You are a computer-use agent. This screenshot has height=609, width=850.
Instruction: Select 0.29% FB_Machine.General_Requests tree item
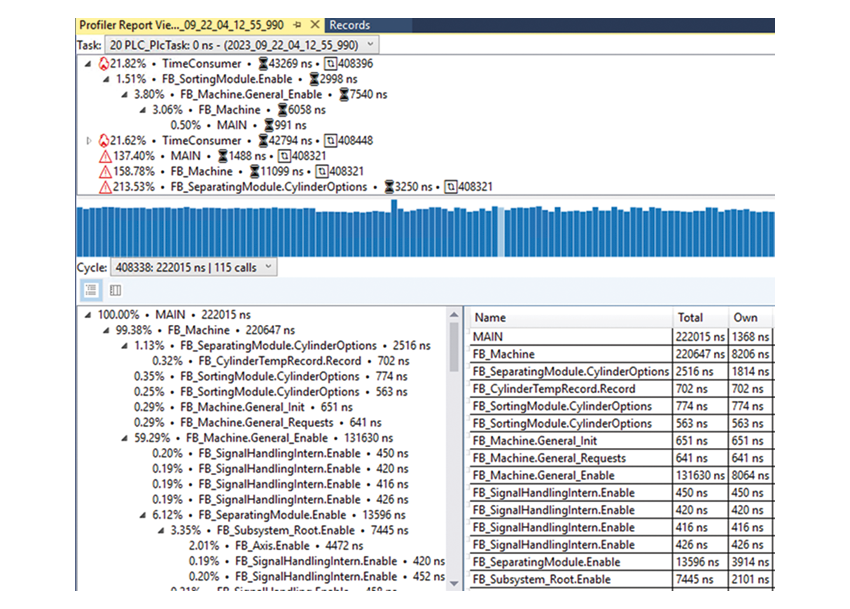[258, 422]
